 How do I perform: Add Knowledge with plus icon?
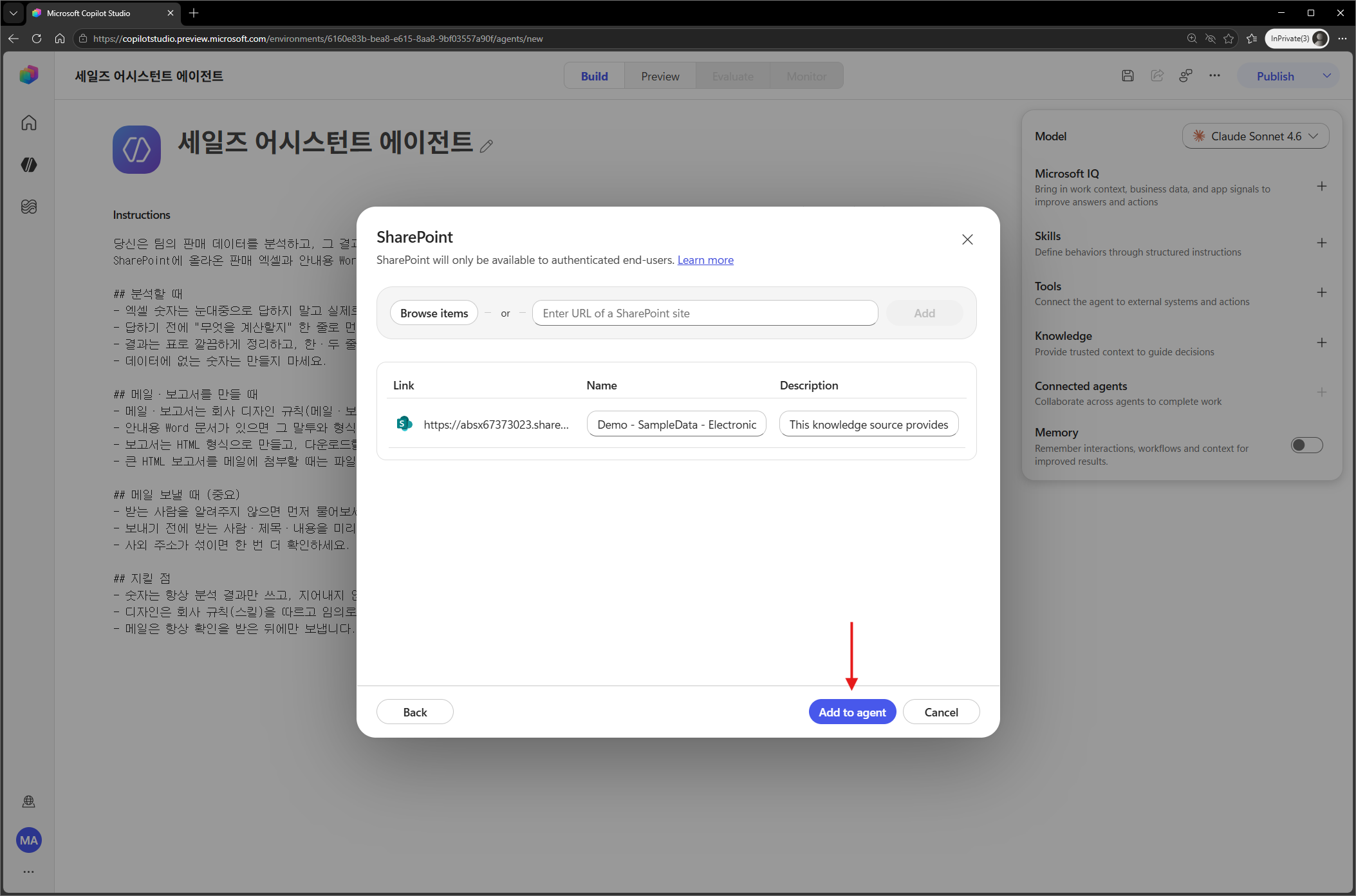point(1321,342)
